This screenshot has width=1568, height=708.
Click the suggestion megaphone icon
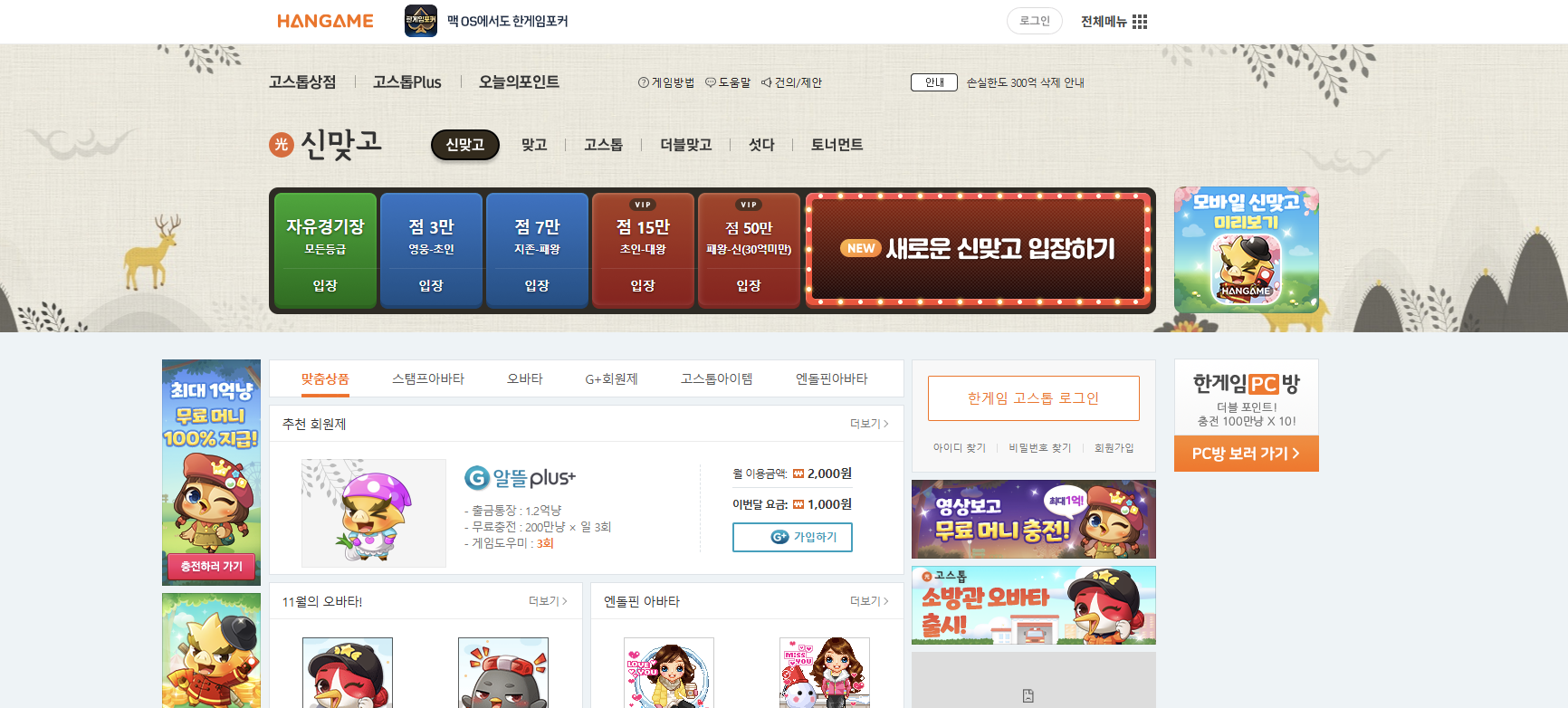click(x=767, y=82)
